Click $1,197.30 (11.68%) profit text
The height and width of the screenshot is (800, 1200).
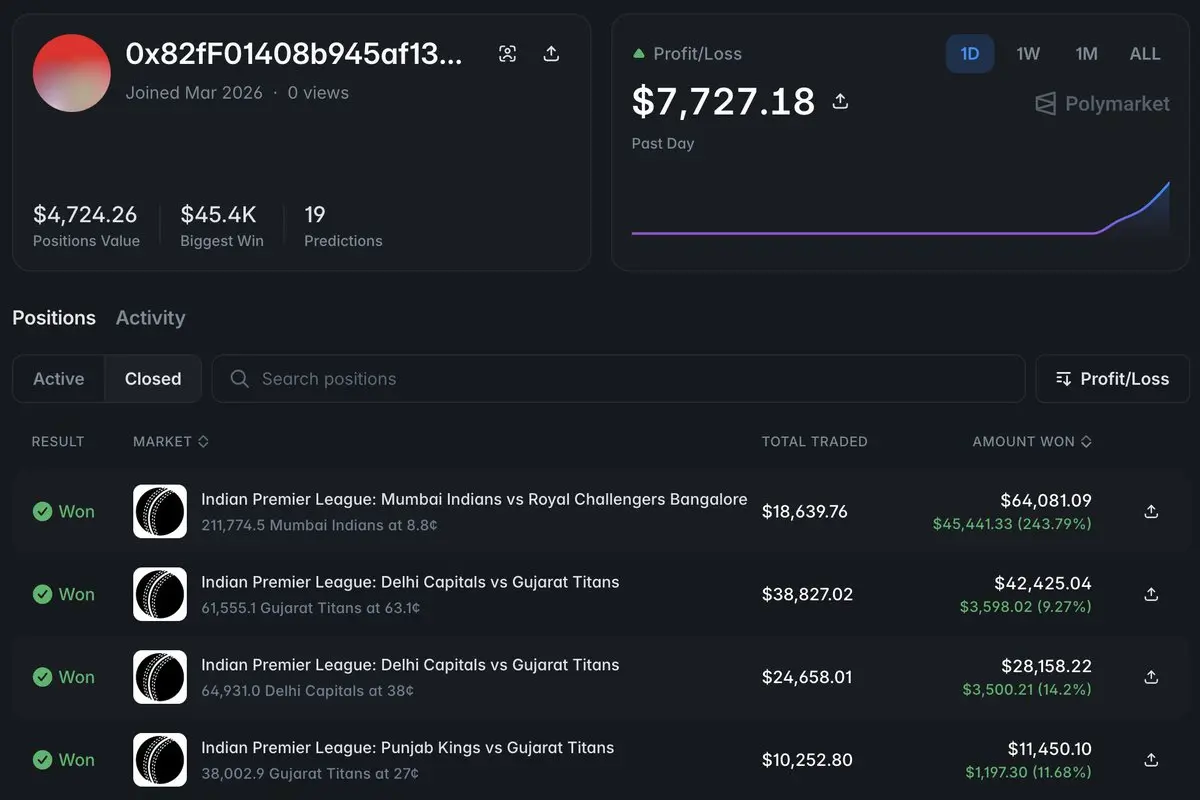click(1029, 772)
